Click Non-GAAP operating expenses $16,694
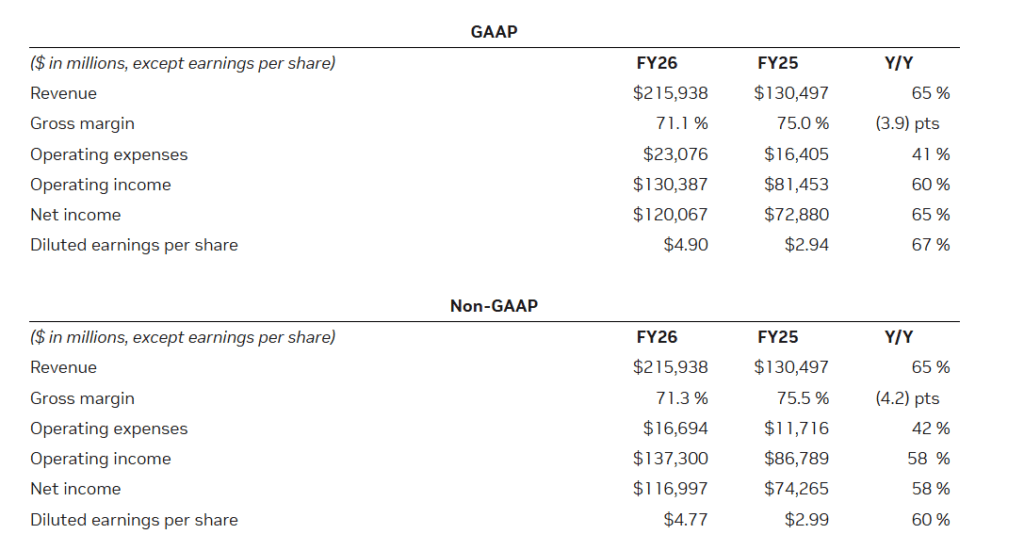 click(x=675, y=428)
